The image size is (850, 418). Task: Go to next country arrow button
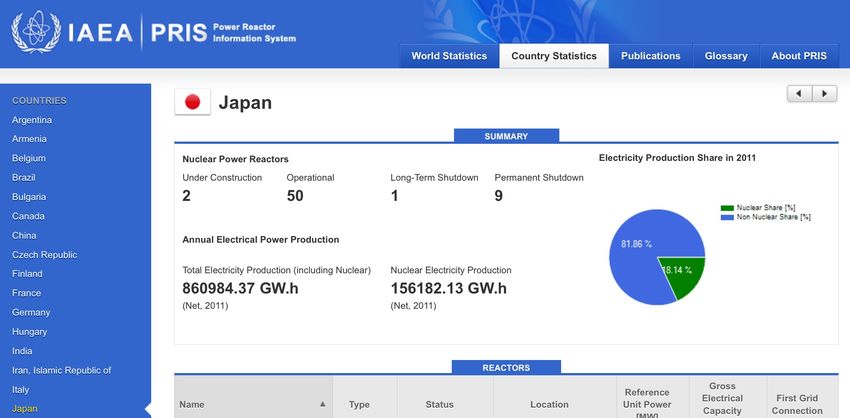click(x=825, y=93)
